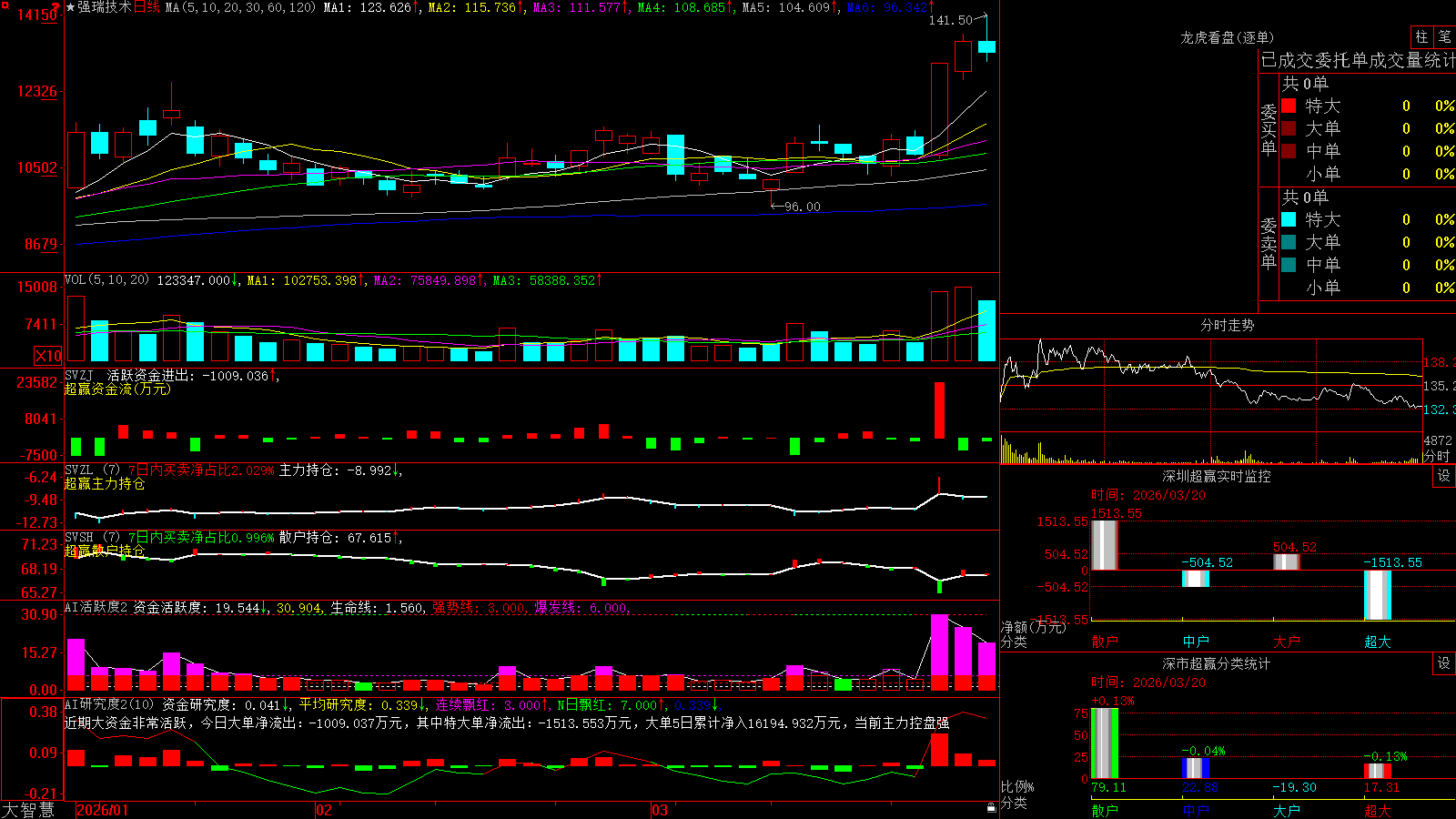Screen dimensions: 1456x819
Task: Click the 大户 bar showing 504.52
Action: [x=1287, y=562]
